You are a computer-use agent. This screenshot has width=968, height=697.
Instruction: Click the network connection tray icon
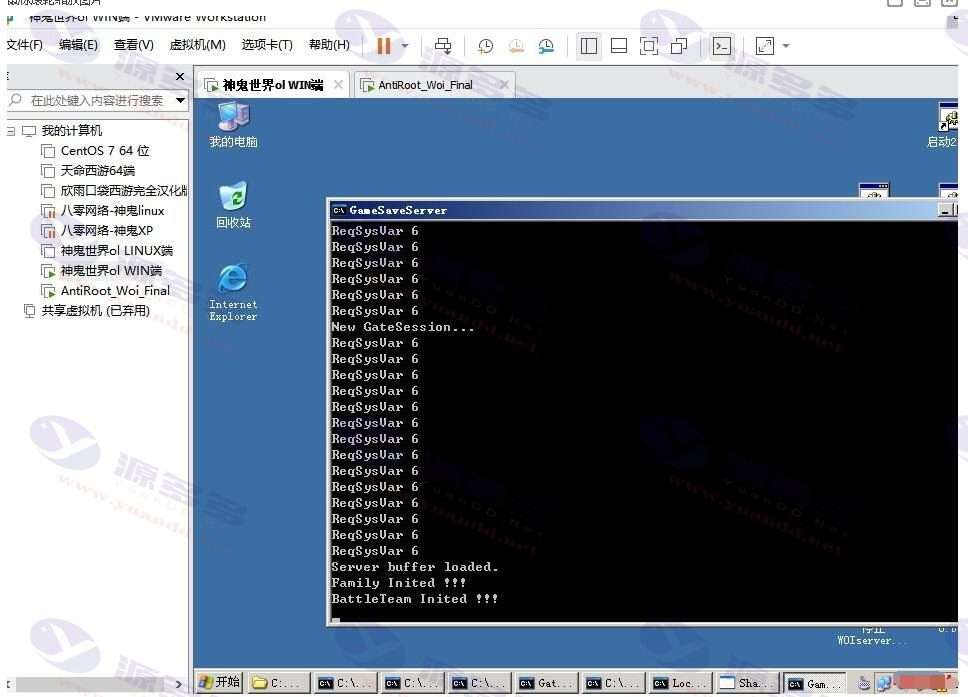coord(884,683)
